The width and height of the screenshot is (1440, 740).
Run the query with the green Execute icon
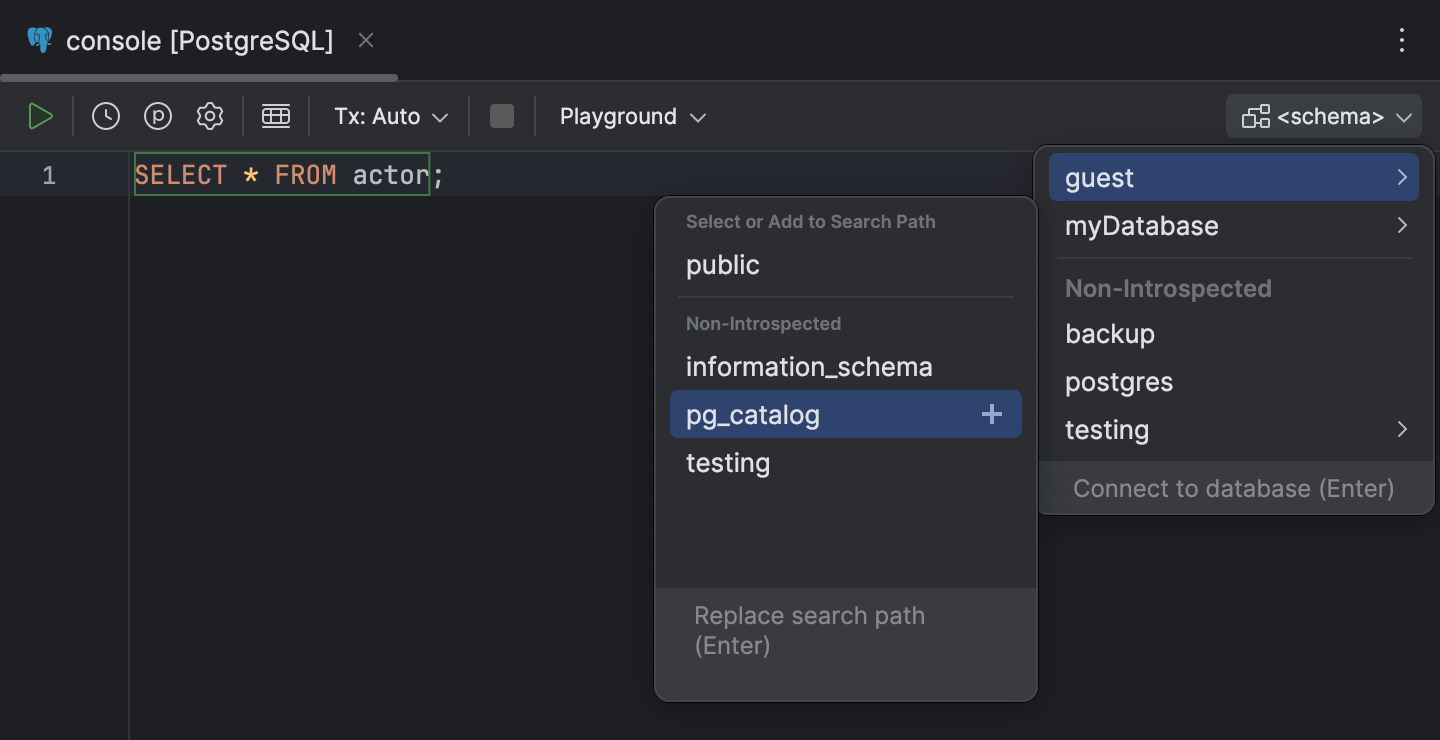[x=40, y=117]
